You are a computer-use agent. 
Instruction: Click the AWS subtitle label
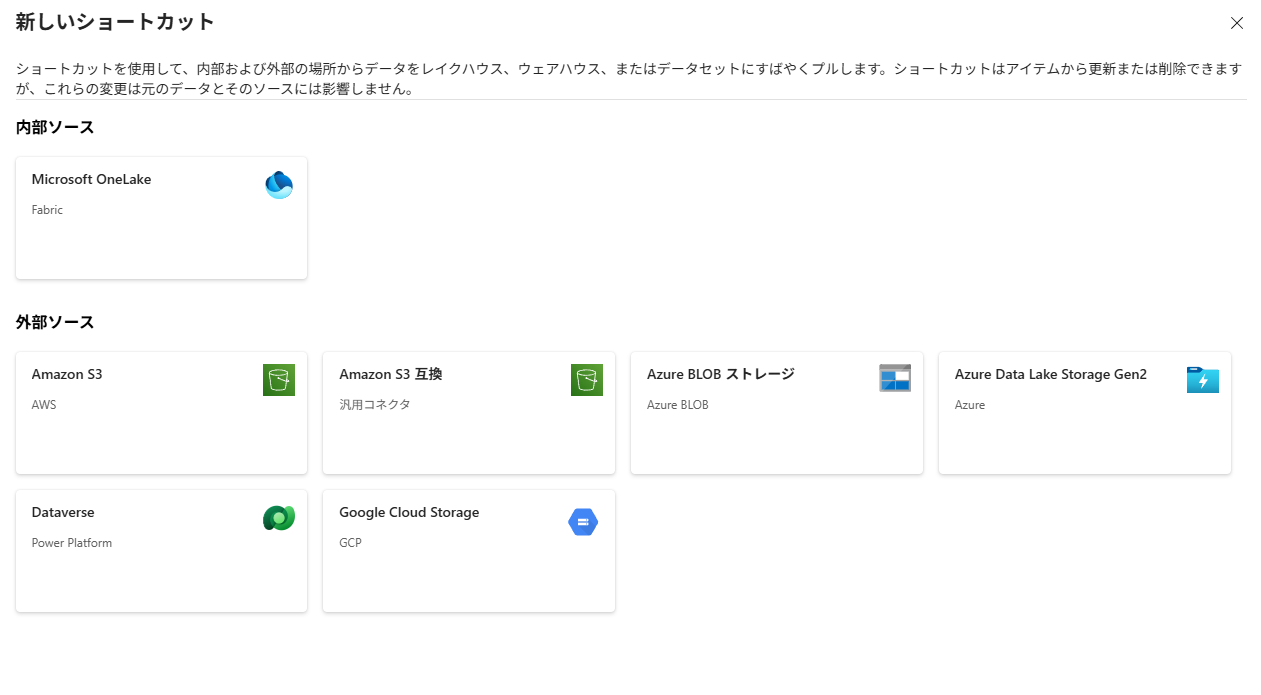tap(44, 405)
